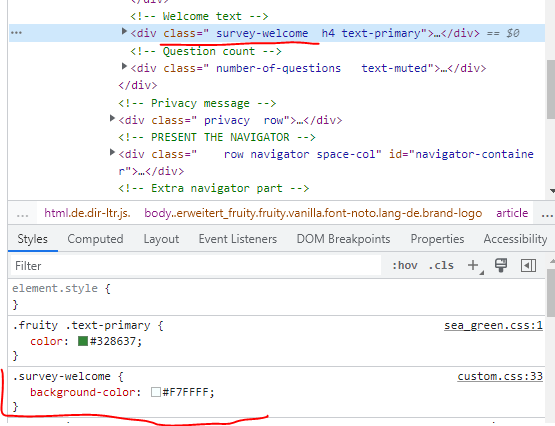Viewport: 555px width, 426px height.
Task: Expand the privacy row div node
Action: point(112,119)
